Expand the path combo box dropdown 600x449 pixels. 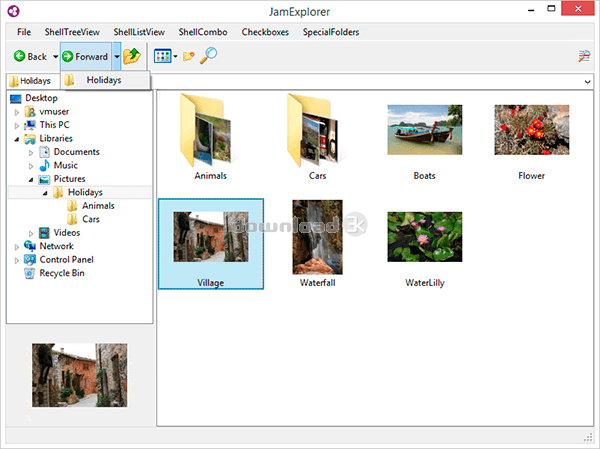[587, 82]
